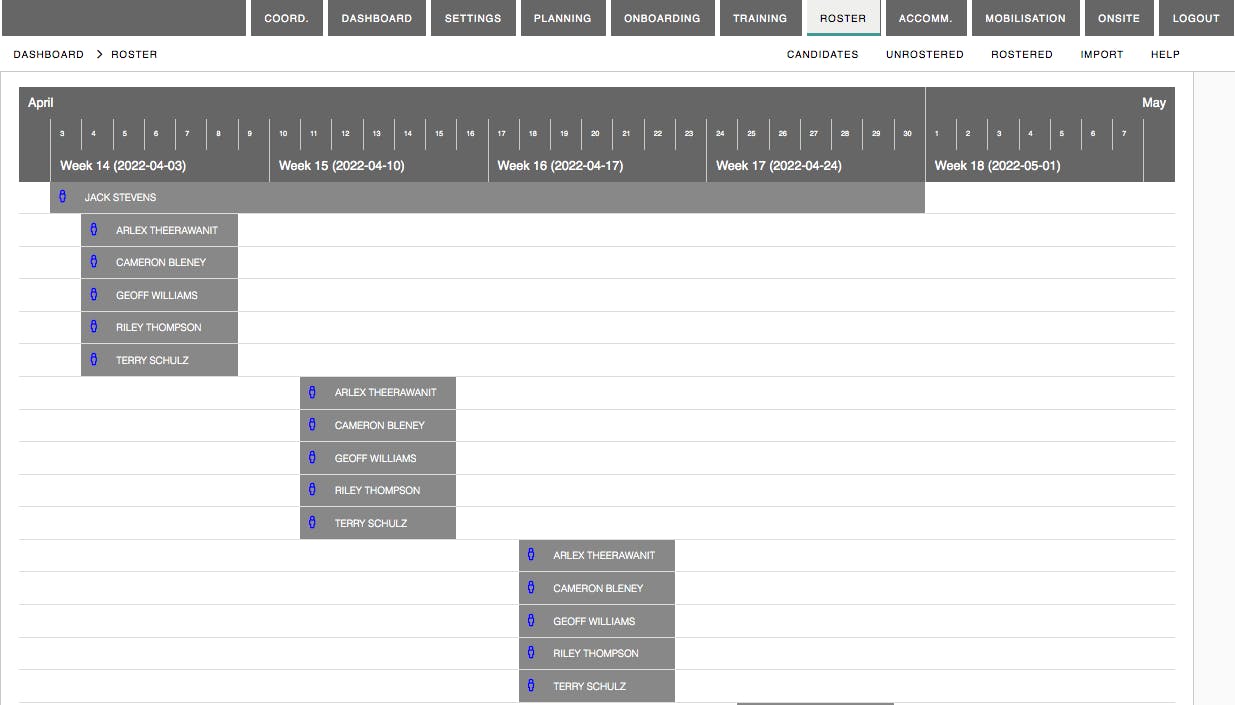Click Terry Schulz's icon in Week 16
The image size is (1235, 705).
pos(531,686)
